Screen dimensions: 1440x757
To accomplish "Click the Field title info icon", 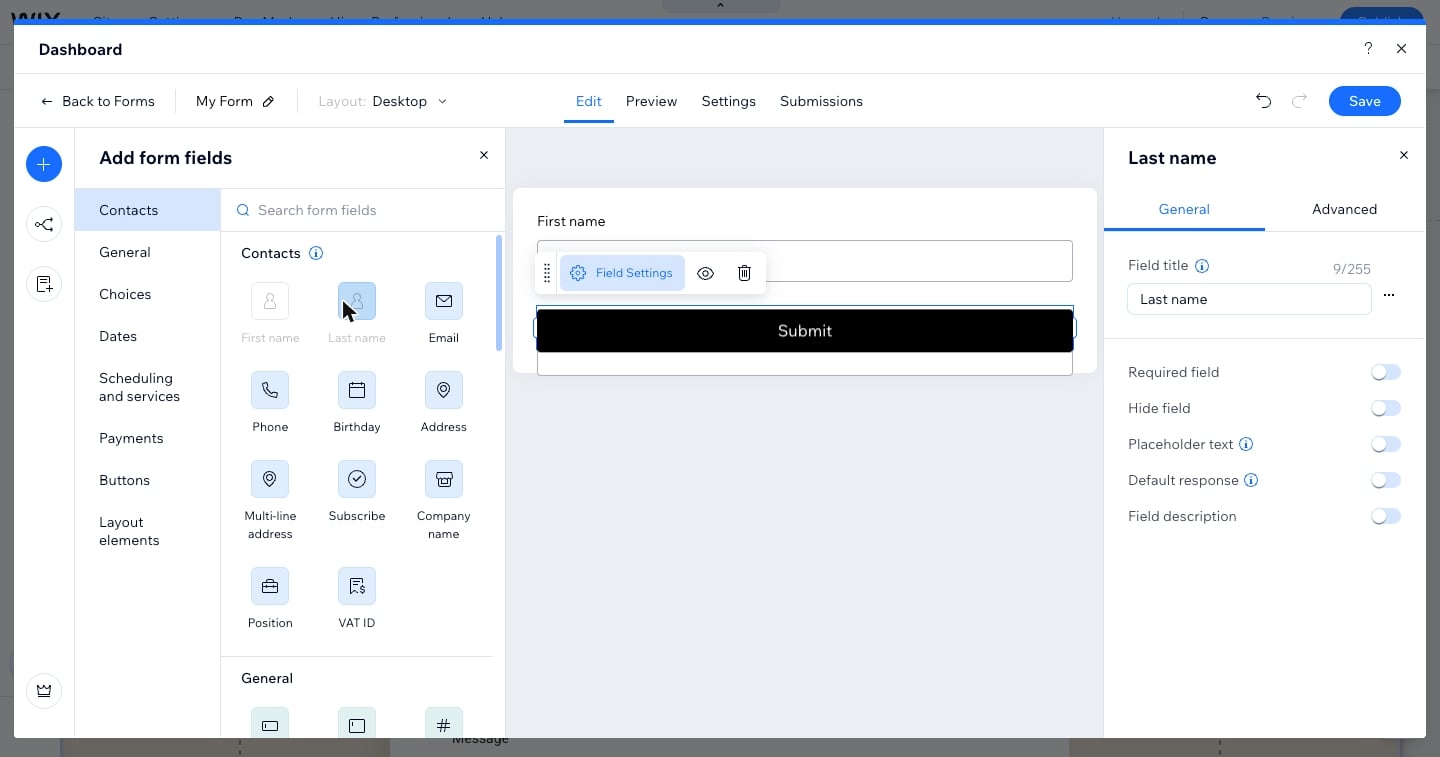I will [x=1202, y=266].
